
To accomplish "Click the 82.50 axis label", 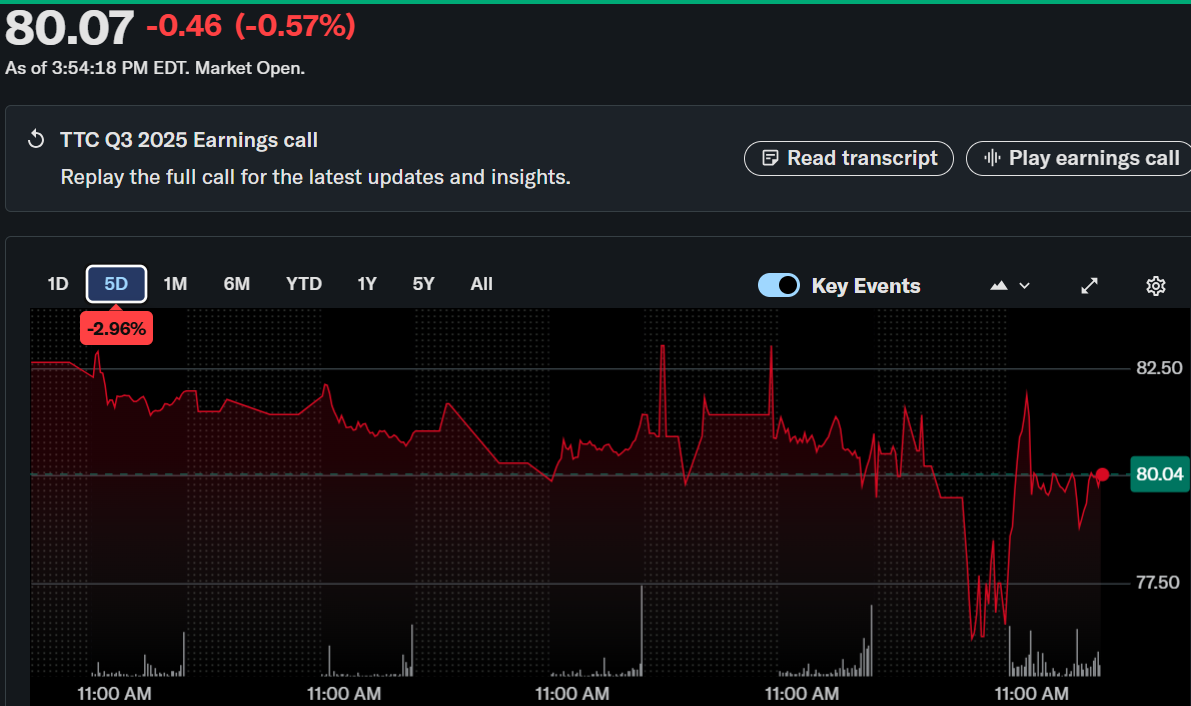I will click(x=1159, y=369).
